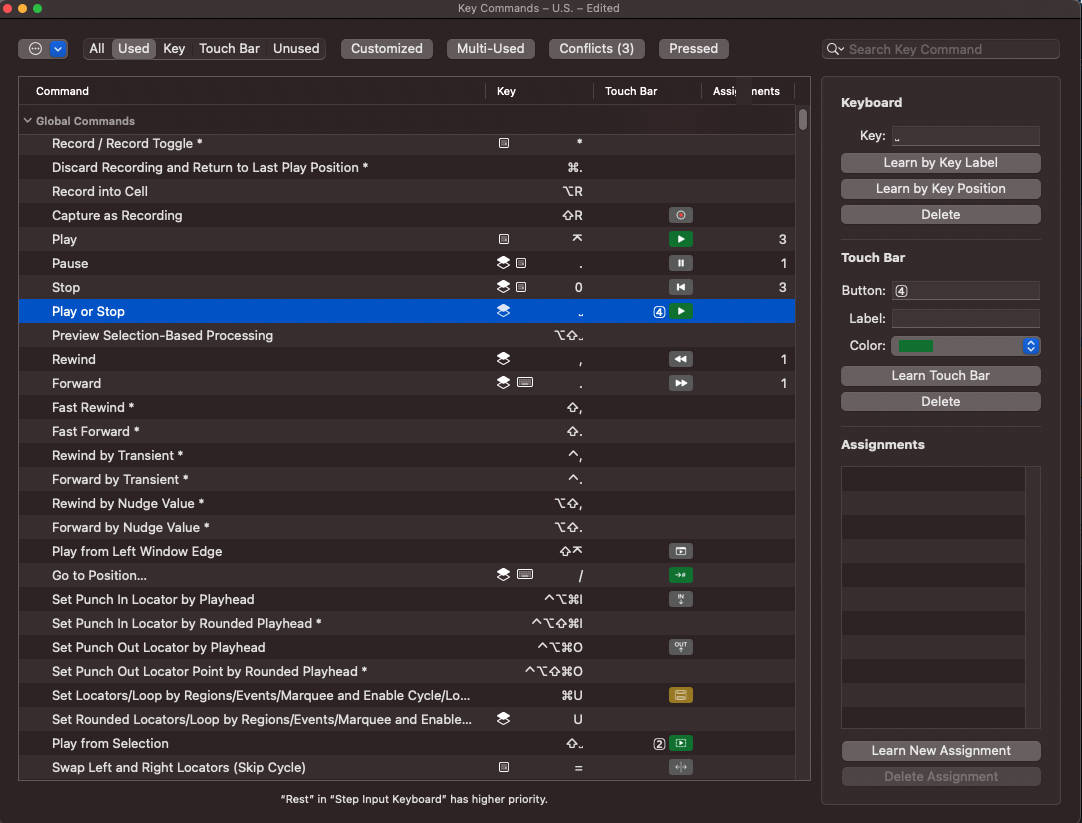The width and height of the screenshot is (1082, 823).
Task: Toggle the Multi-Used filter
Action: (x=490, y=48)
